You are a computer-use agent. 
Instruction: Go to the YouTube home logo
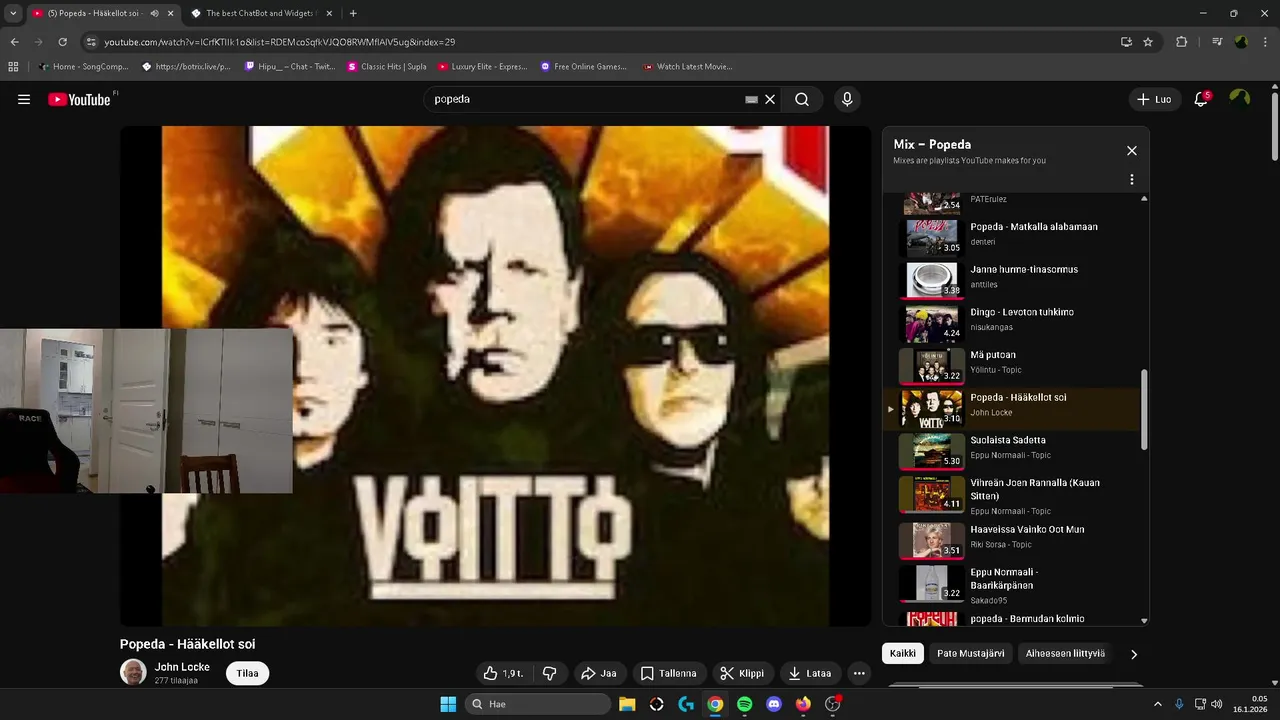[80, 99]
